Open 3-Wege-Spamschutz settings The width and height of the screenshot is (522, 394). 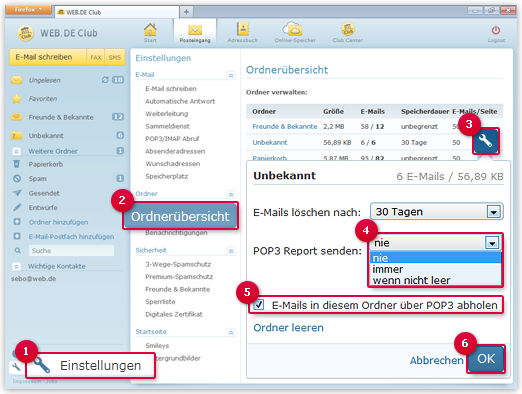pos(178,264)
